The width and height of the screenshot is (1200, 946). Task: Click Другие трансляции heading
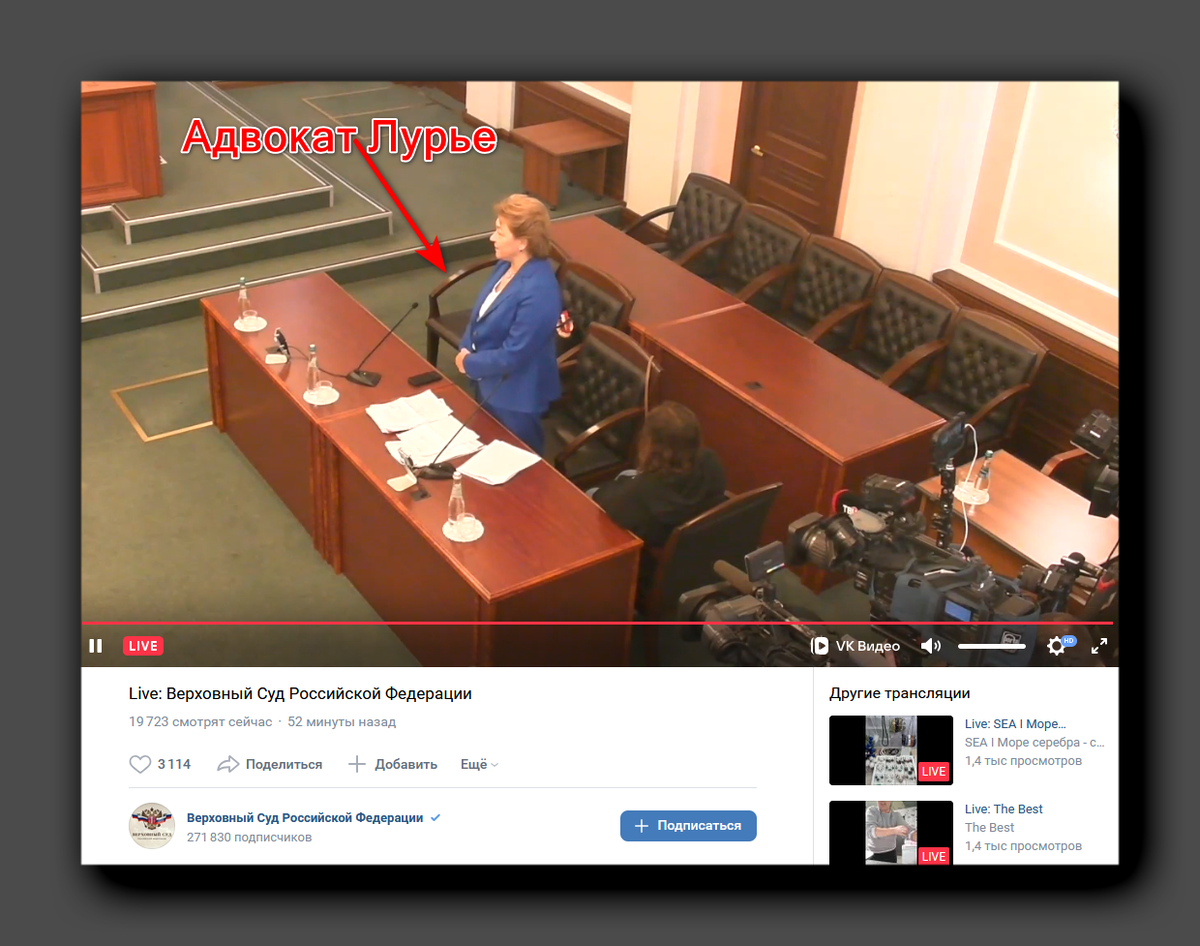coord(899,693)
